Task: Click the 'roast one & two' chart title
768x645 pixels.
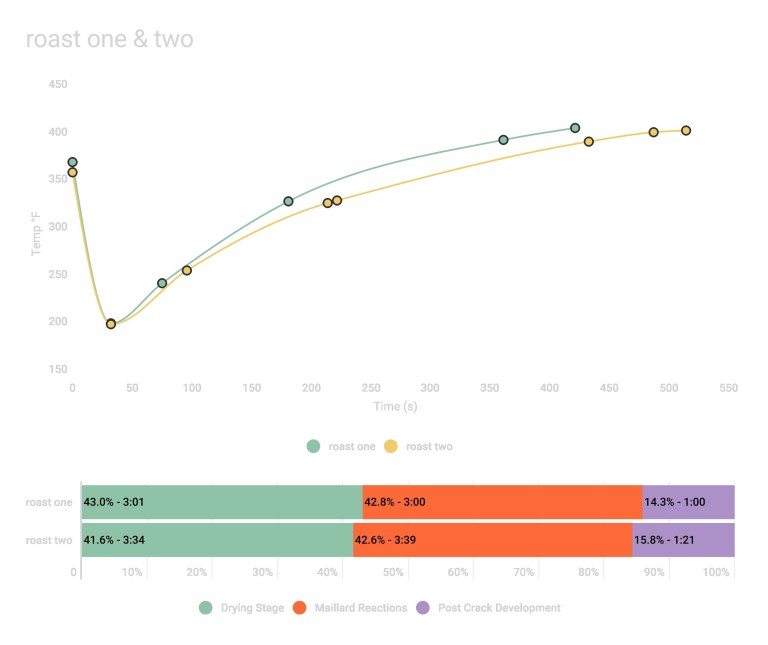Action: (109, 40)
